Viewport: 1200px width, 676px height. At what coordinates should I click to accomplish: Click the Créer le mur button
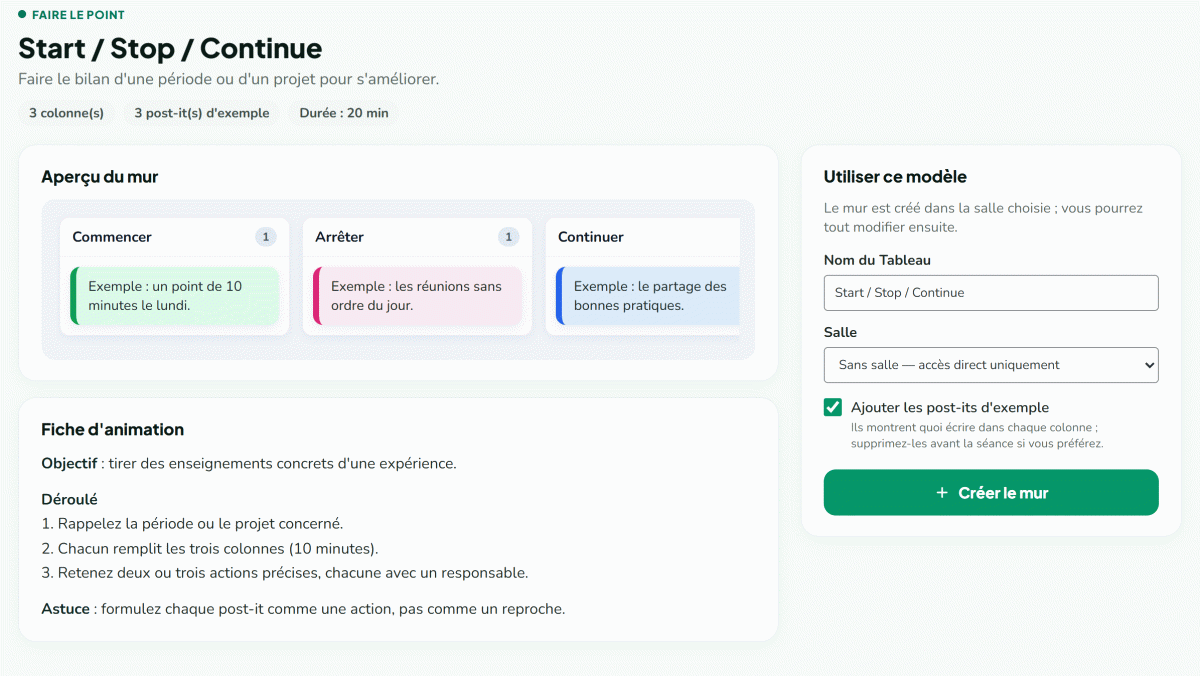pos(991,493)
